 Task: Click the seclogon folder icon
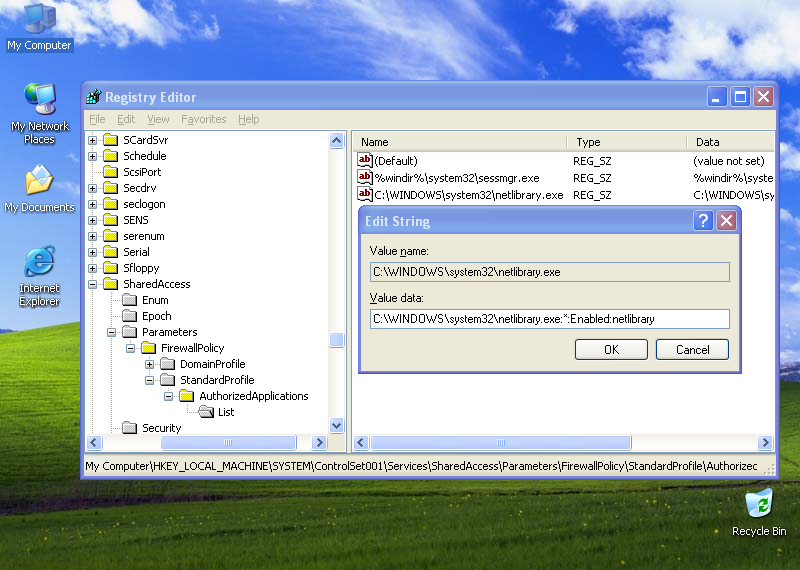tap(111, 204)
